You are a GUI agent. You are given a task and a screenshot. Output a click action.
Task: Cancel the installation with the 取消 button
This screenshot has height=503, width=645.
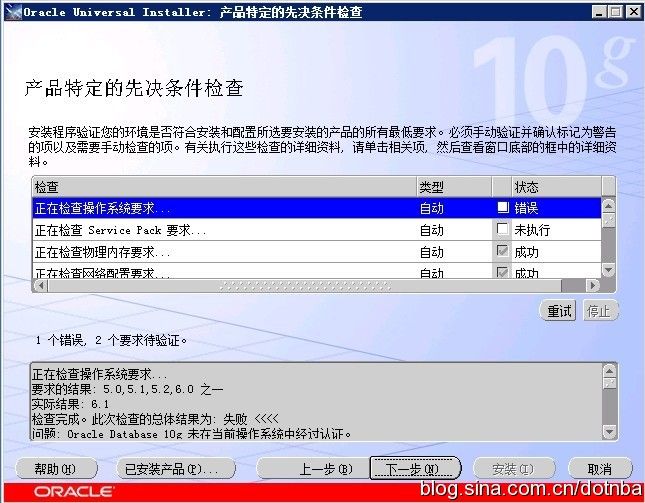599,468
